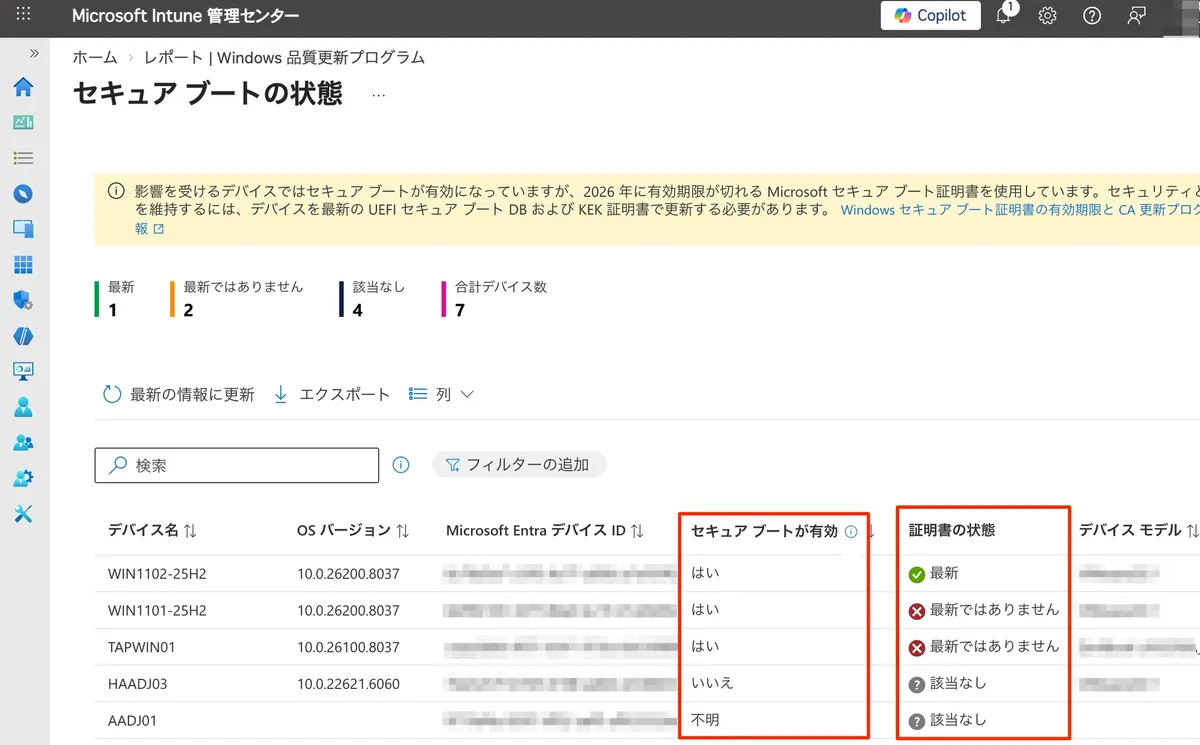Select the Endpoint security shield icon

point(23,301)
